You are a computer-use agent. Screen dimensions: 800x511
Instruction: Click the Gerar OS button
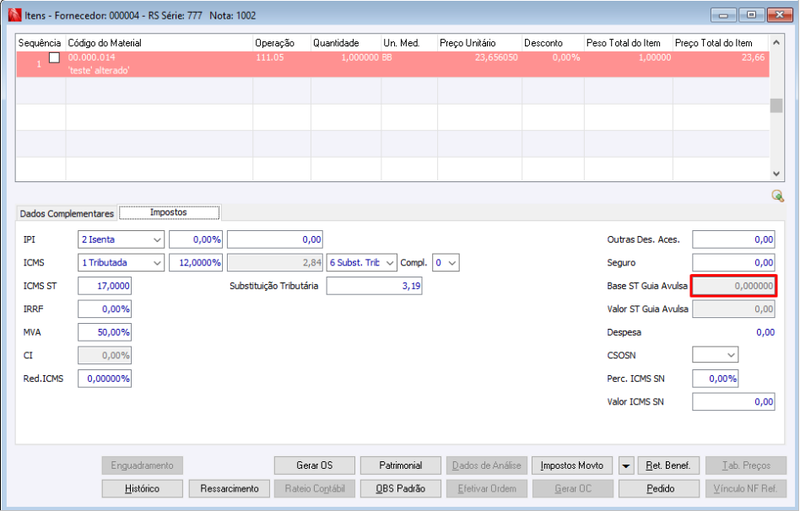(x=314, y=465)
